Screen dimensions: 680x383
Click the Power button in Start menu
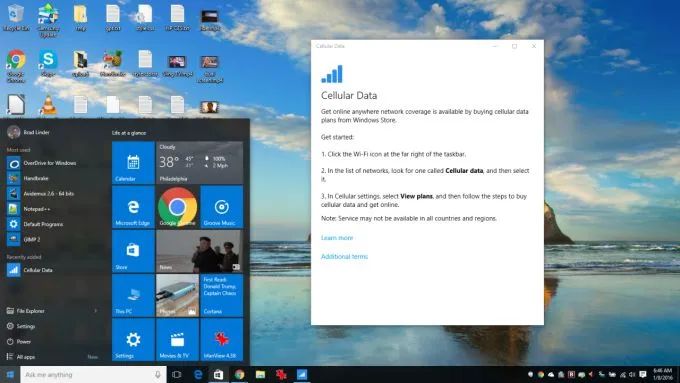(x=19, y=341)
